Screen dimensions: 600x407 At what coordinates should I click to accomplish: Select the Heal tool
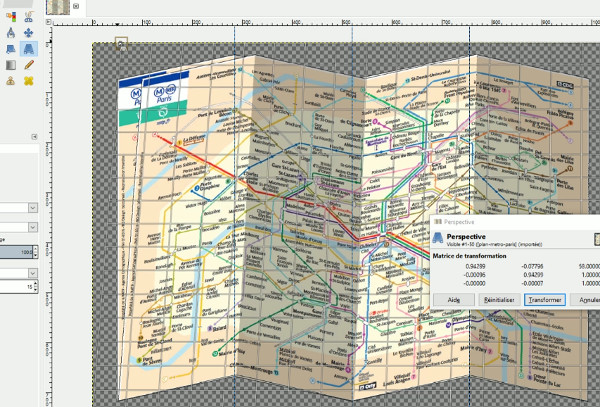point(29,81)
